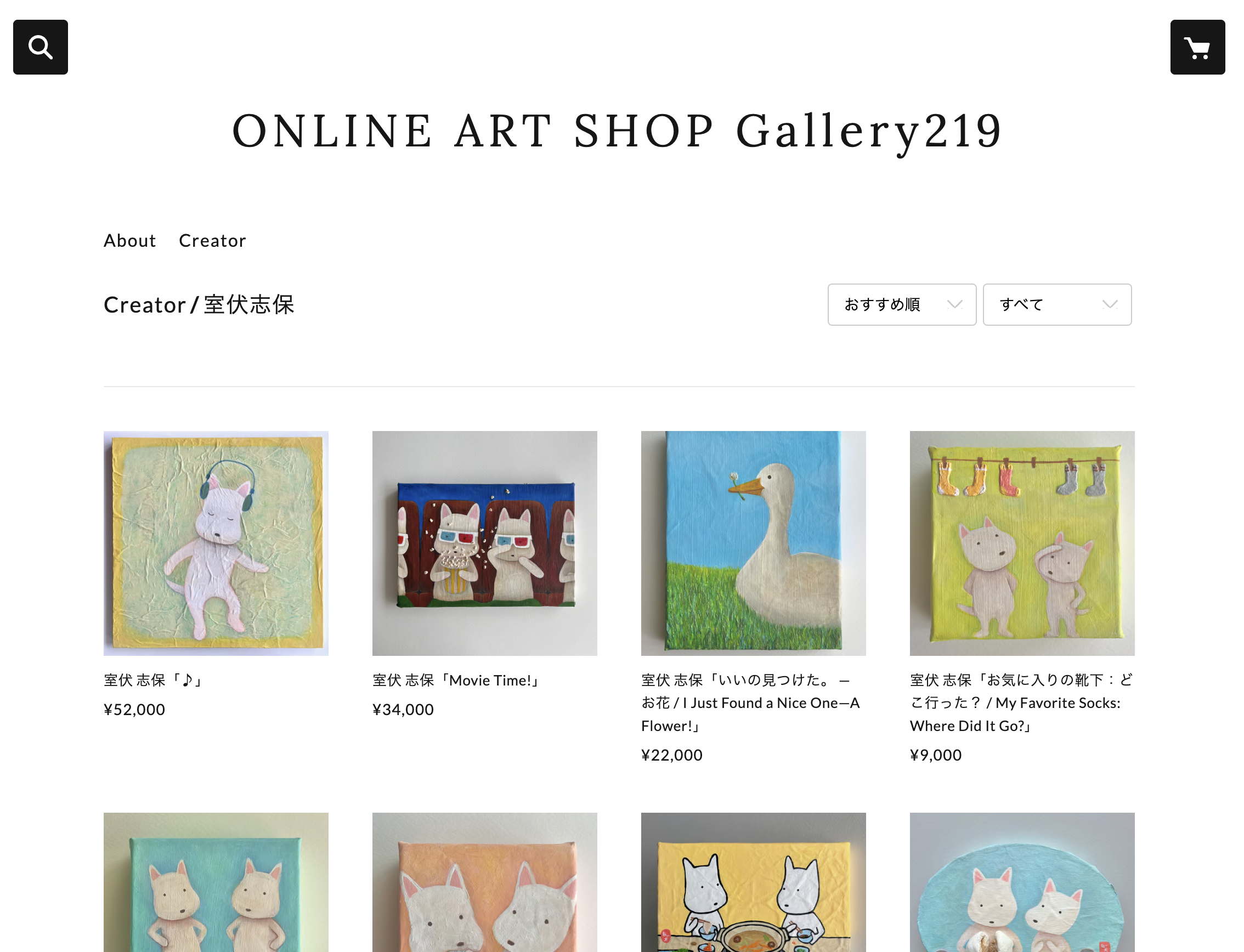Viewport: 1244px width, 952px height.
Task: Click My Favorite Socks product title
Action: [1020, 702]
